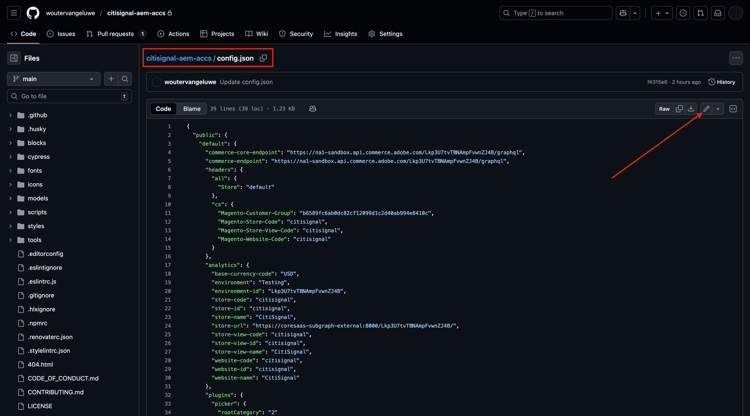This screenshot has width=750, height=416.
Task: Select the Blame view toggle
Action: click(x=192, y=109)
